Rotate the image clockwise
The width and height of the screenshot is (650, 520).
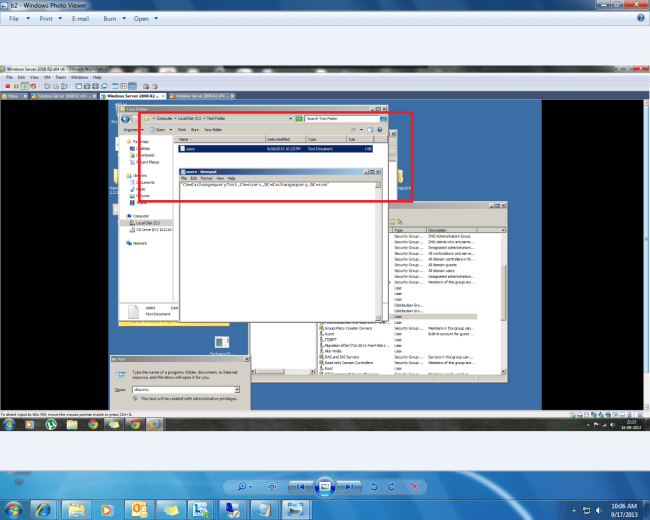point(391,485)
